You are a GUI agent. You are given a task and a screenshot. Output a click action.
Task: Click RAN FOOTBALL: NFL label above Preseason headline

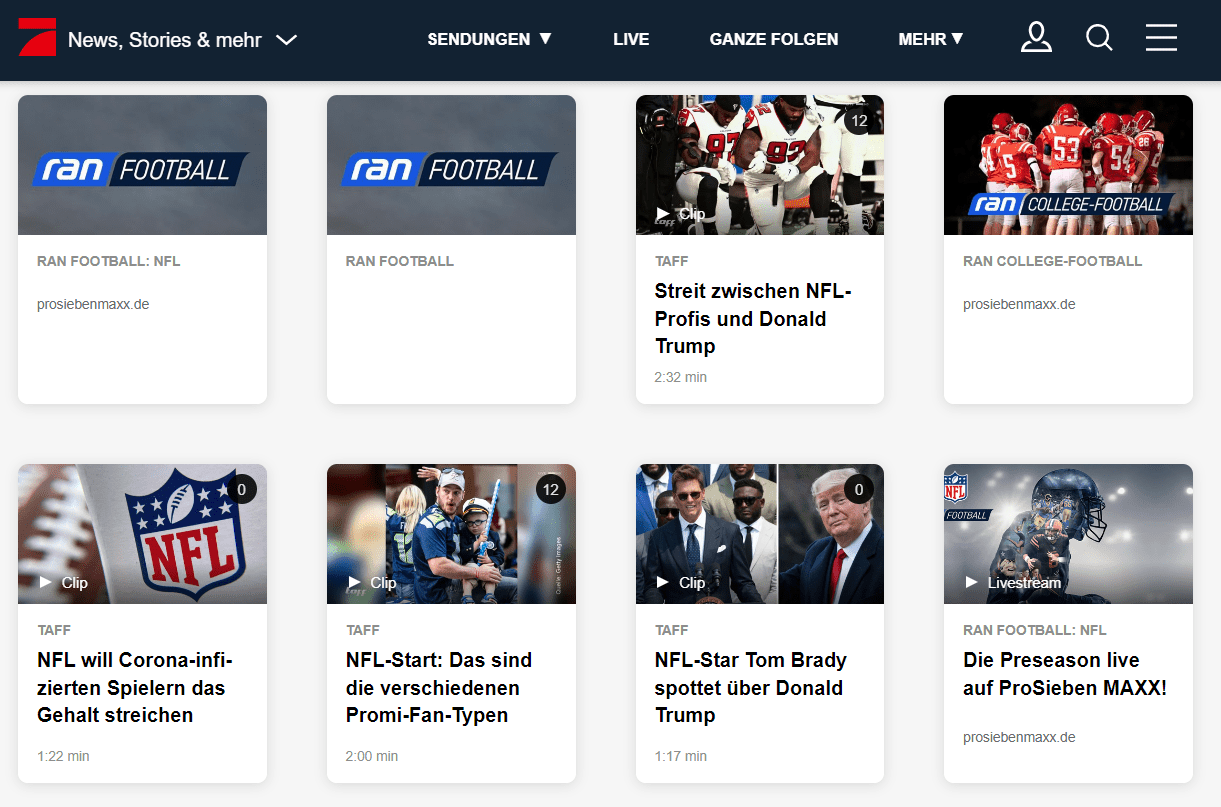tap(1035, 630)
